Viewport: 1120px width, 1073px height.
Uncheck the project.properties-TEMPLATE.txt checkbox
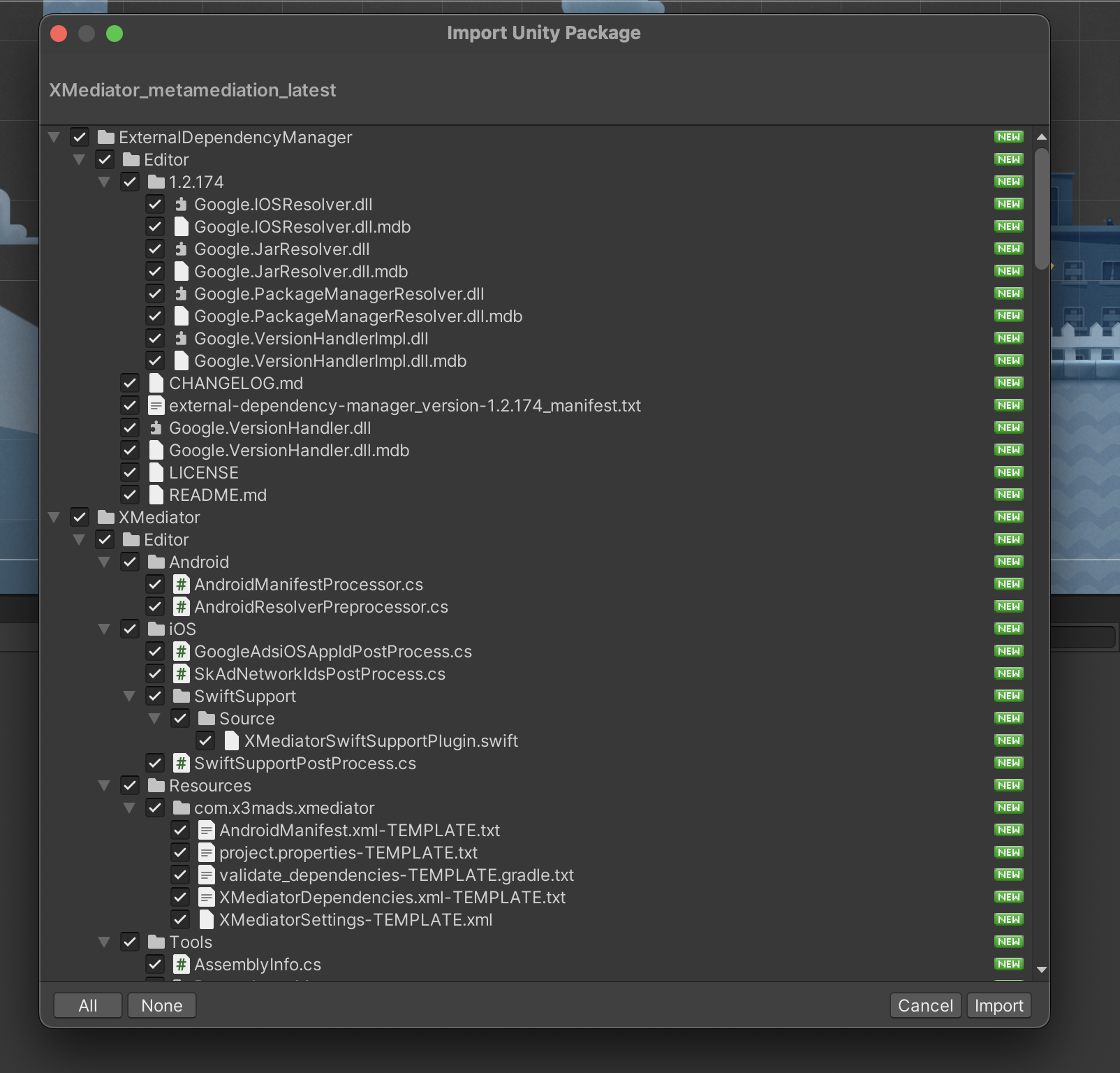coord(180,852)
